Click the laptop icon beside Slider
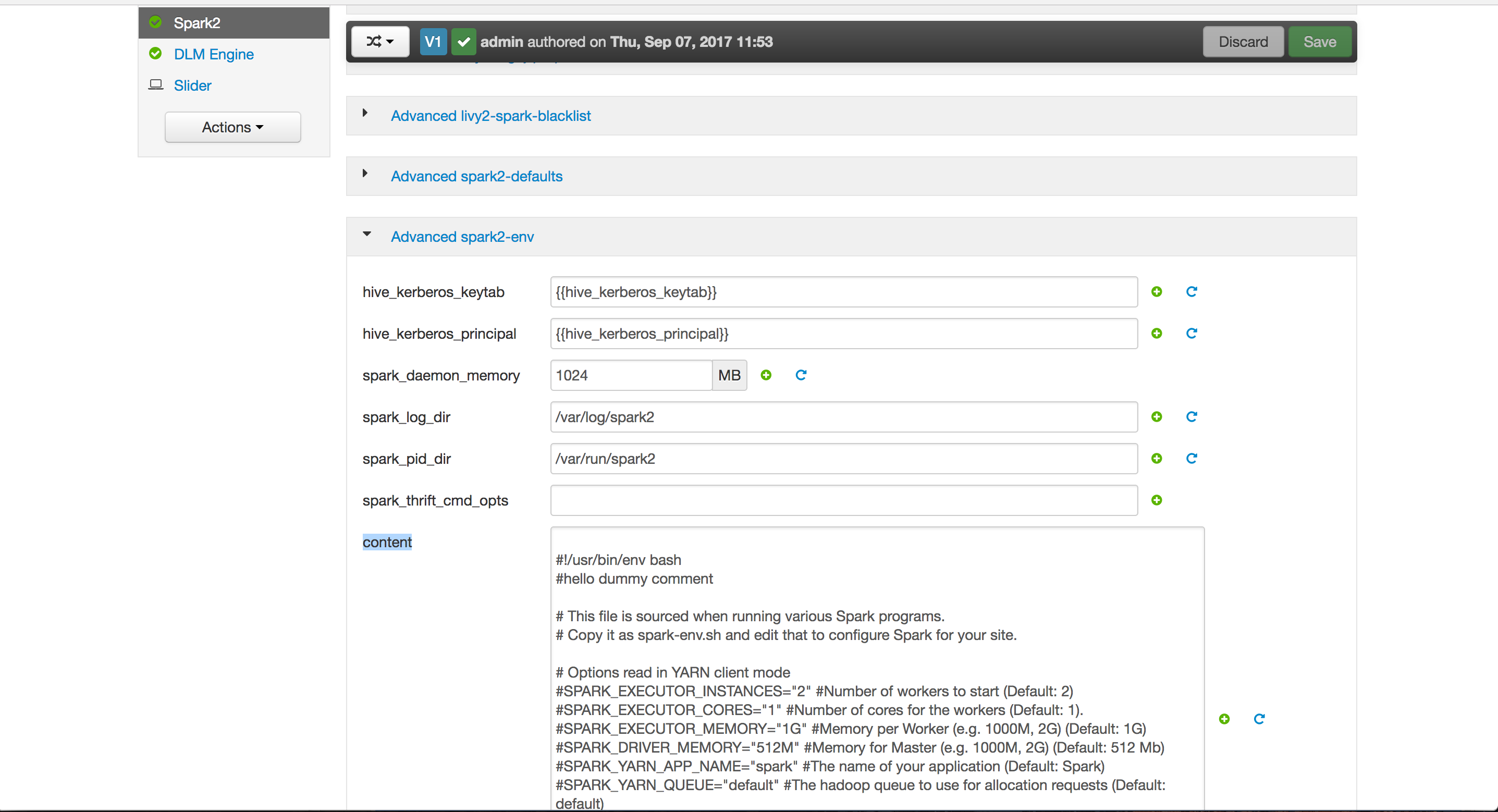The image size is (1498, 812). pos(155,84)
